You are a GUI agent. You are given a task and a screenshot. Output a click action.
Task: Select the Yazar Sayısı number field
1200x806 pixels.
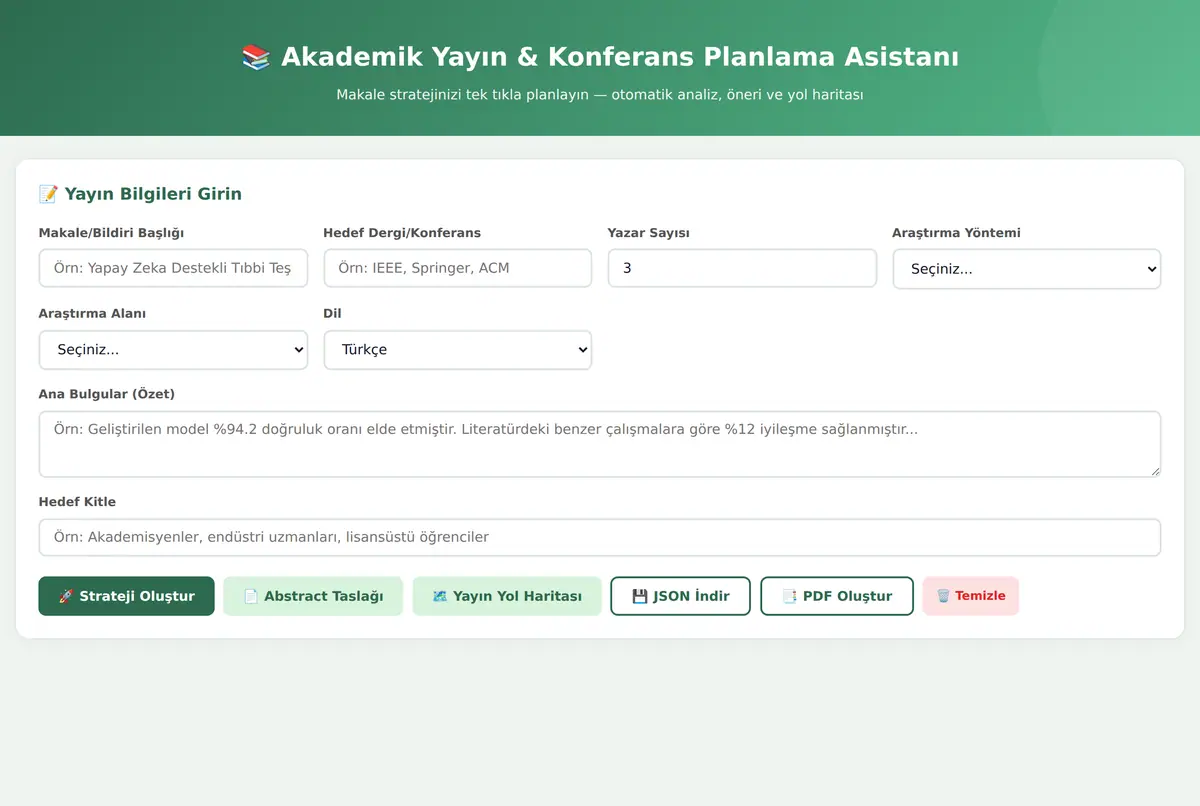742,268
